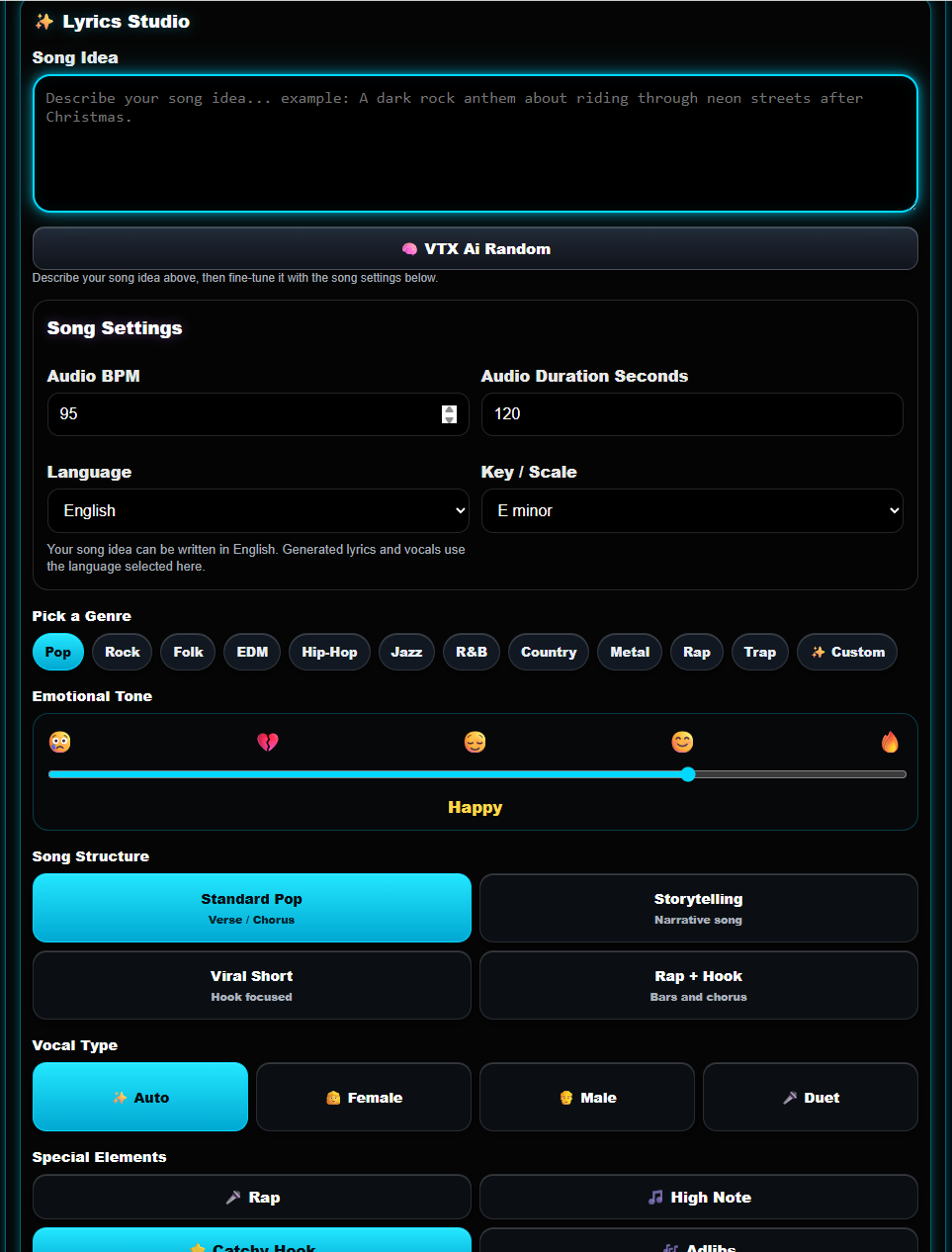Click in the Song Idea text area
Image resolution: width=952 pixels, height=1252 pixels.
click(476, 143)
